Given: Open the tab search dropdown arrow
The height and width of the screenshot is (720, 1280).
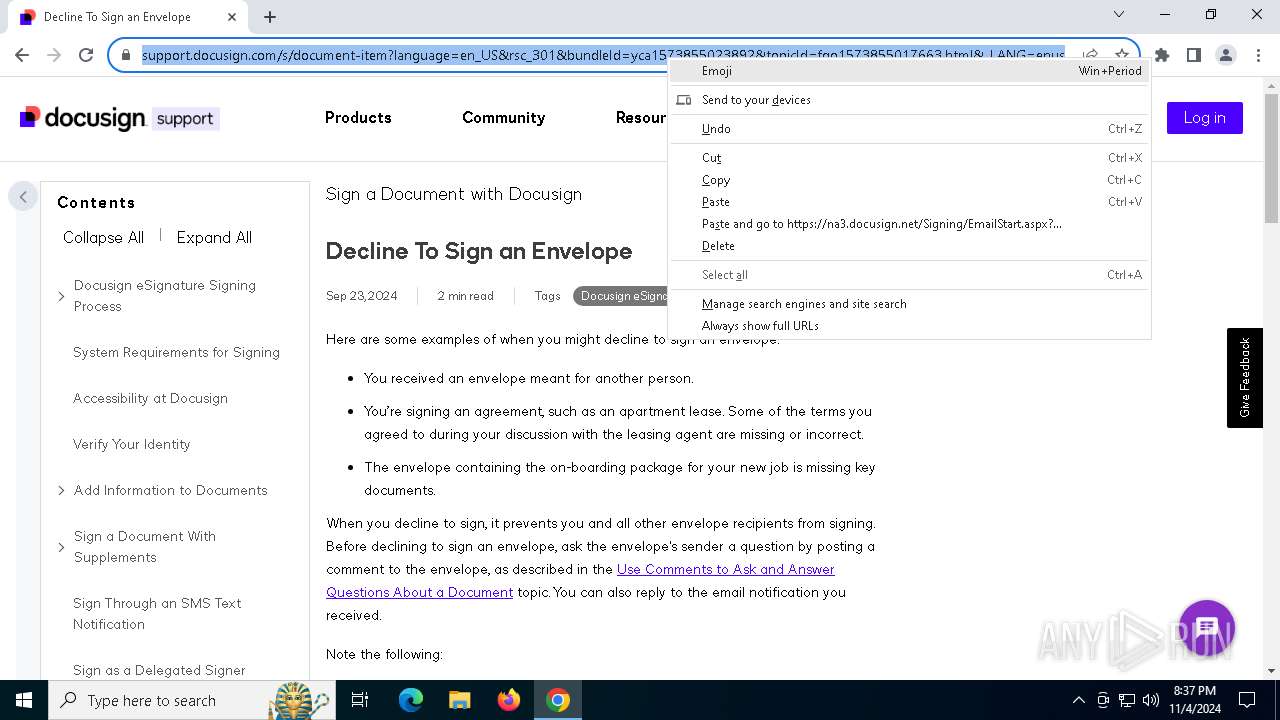Looking at the screenshot, I should (1119, 14).
